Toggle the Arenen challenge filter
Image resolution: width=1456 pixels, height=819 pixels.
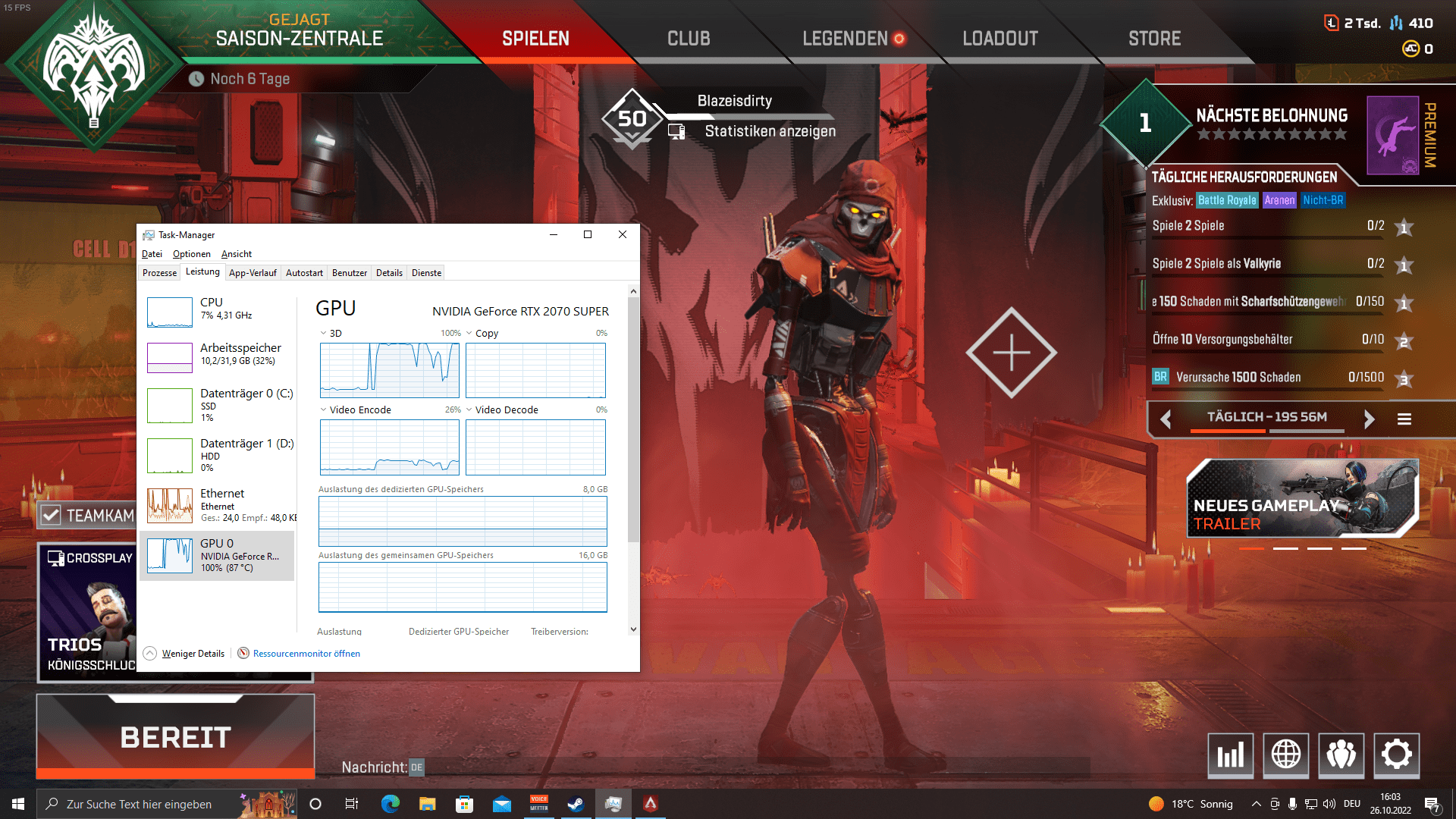(1279, 200)
